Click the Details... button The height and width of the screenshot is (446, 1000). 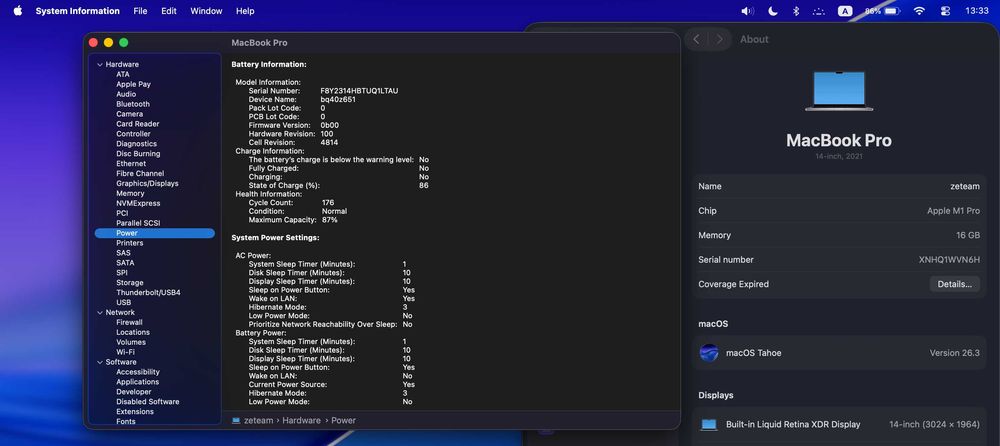[954, 285]
